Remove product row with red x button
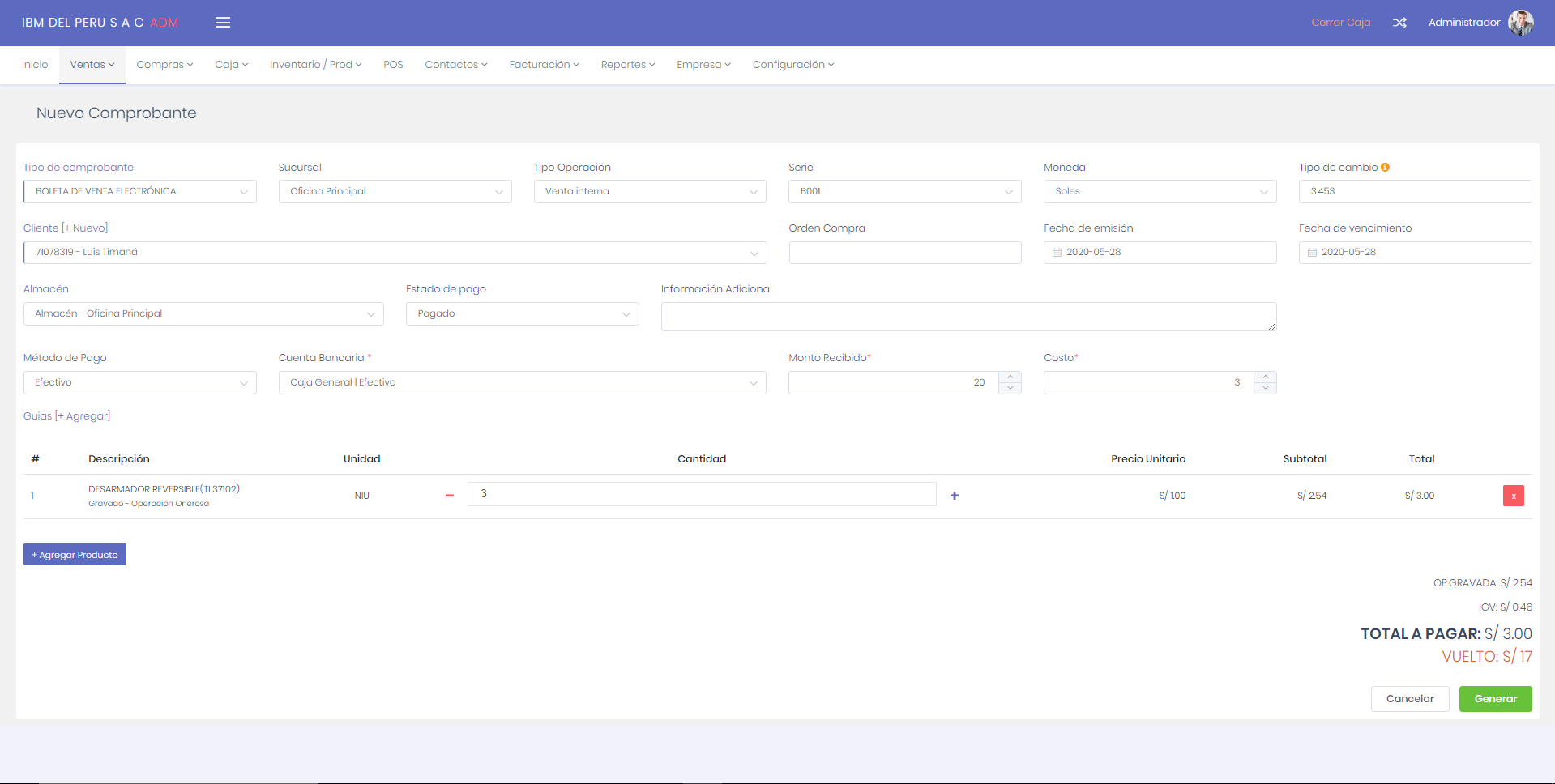1555x784 pixels. [1513, 496]
